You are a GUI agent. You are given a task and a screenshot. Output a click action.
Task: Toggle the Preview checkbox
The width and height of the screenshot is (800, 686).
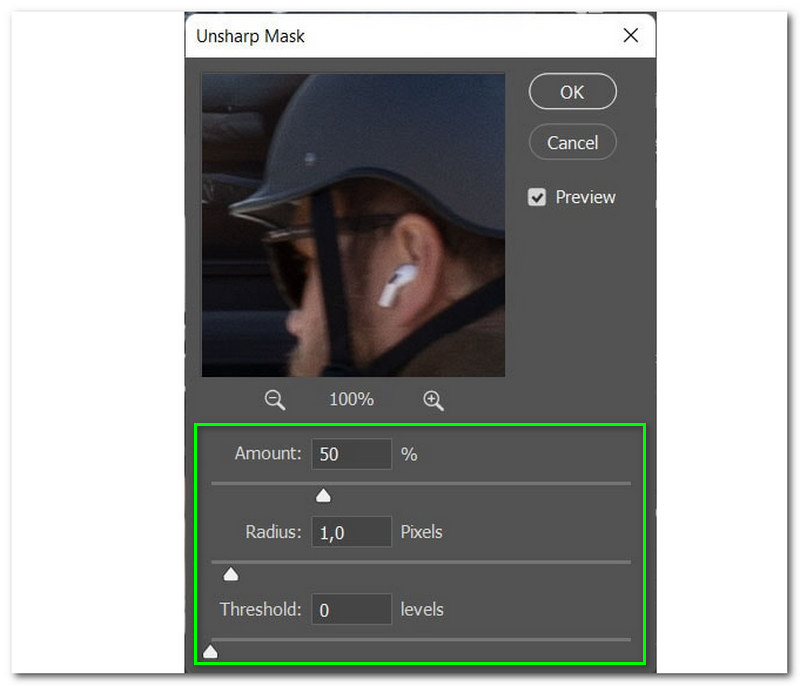[536, 197]
